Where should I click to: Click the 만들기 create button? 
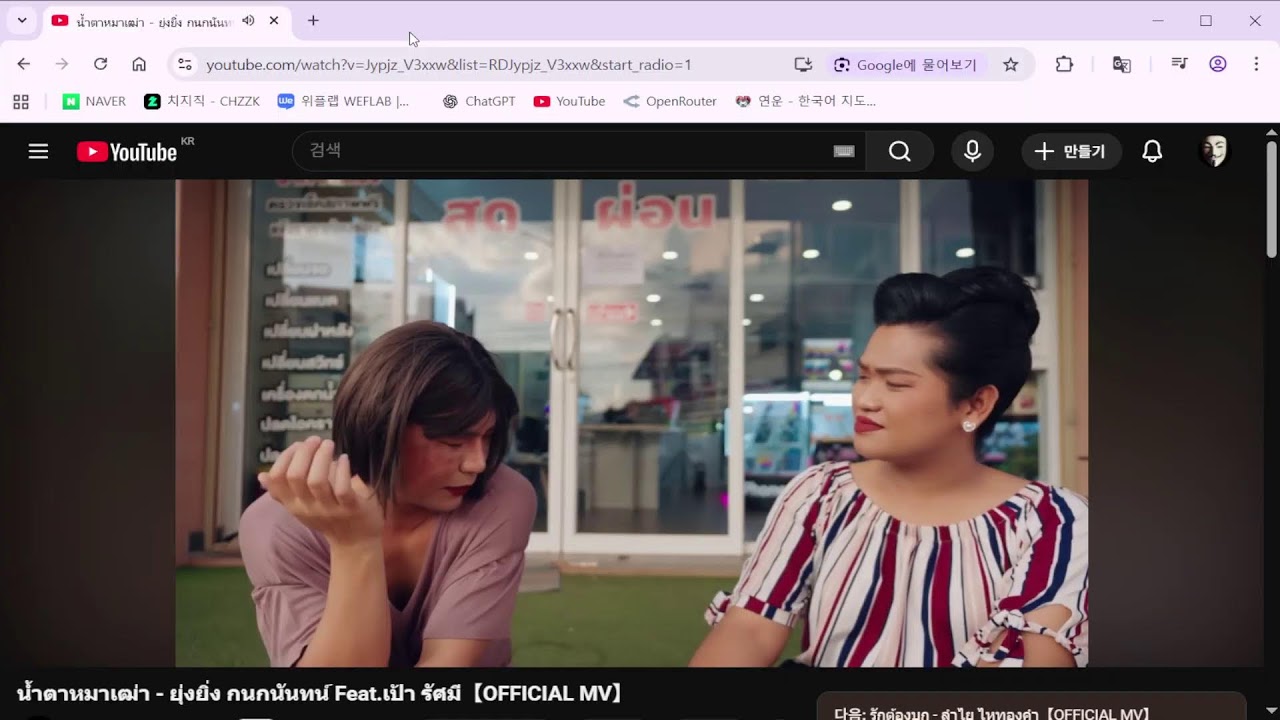(1071, 151)
